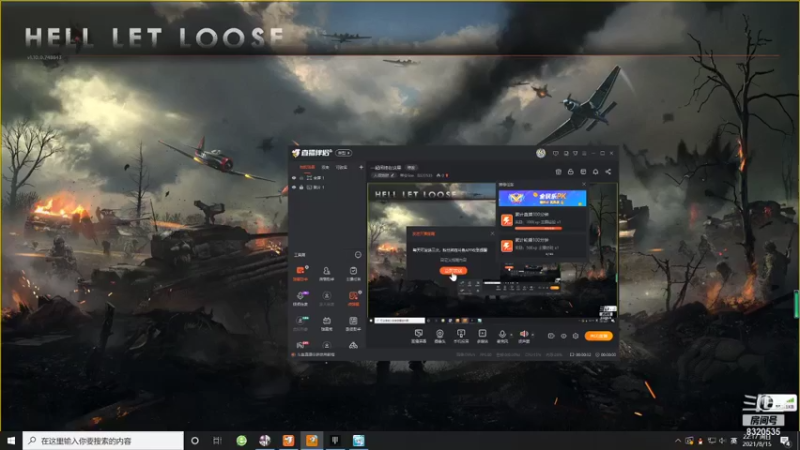Open the TV-shaped tool icon
Viewport: 800px width, 450px height.
[x=327, y=323]
